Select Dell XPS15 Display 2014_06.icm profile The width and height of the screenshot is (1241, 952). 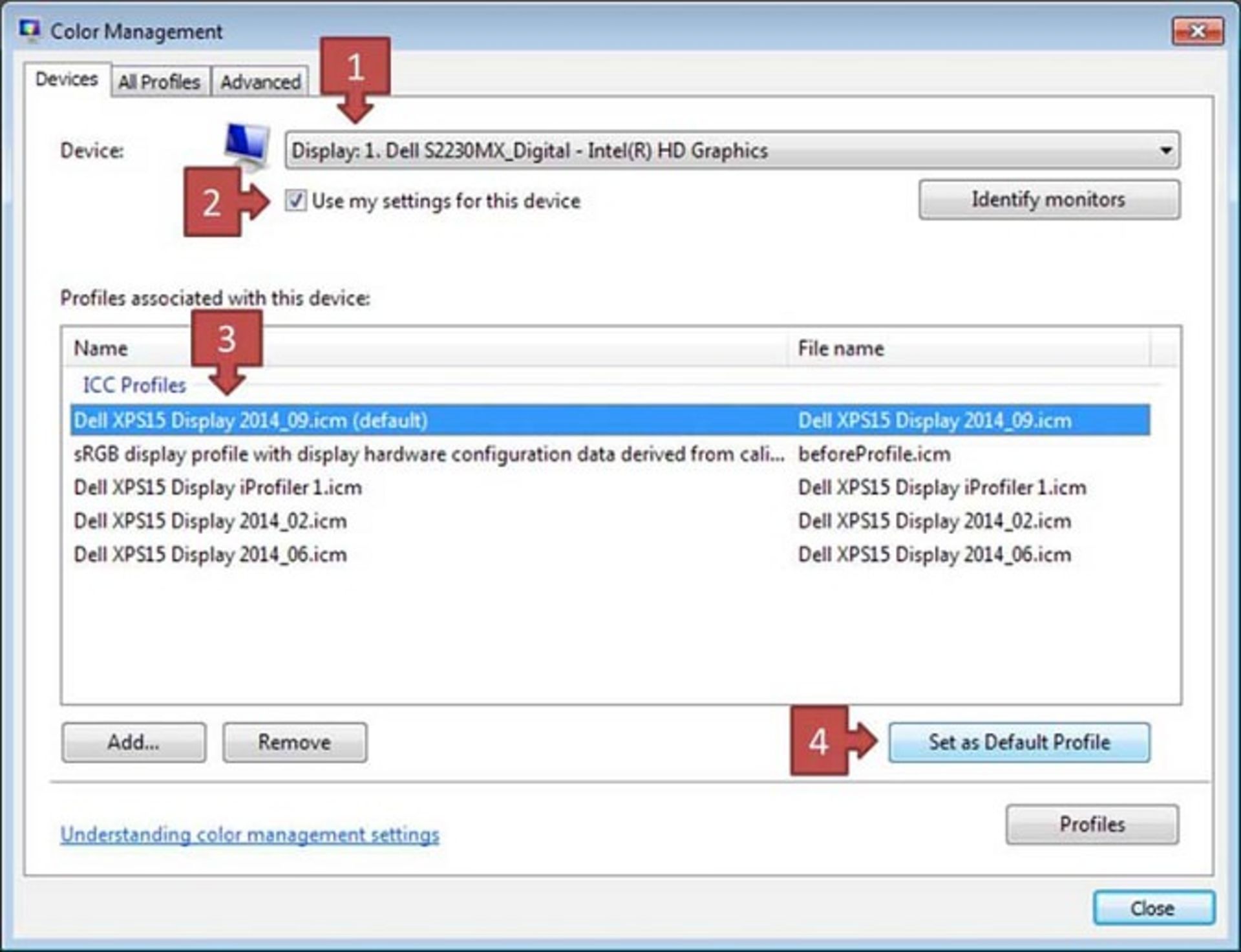[610, 555]
